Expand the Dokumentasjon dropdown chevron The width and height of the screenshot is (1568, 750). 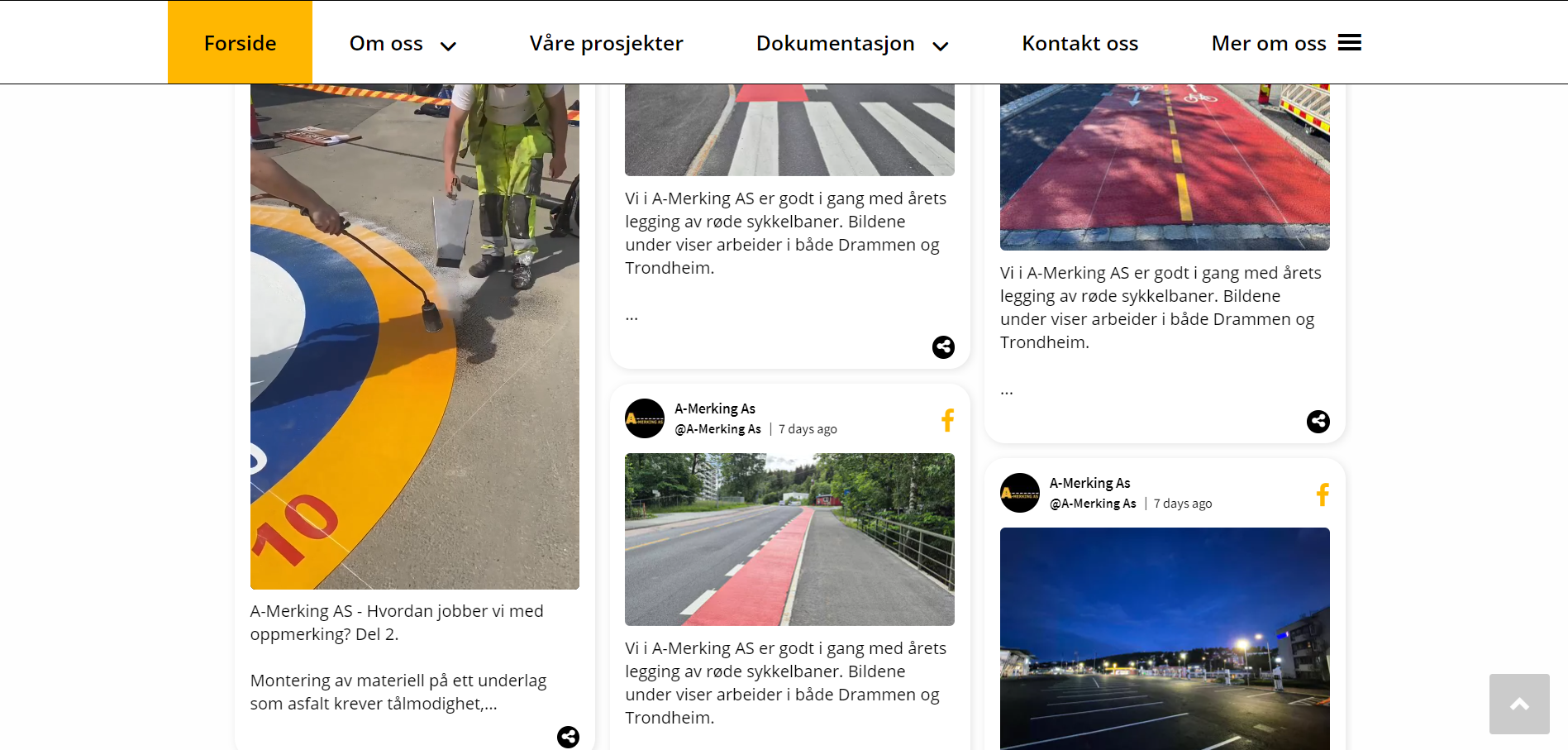[940, 46]
